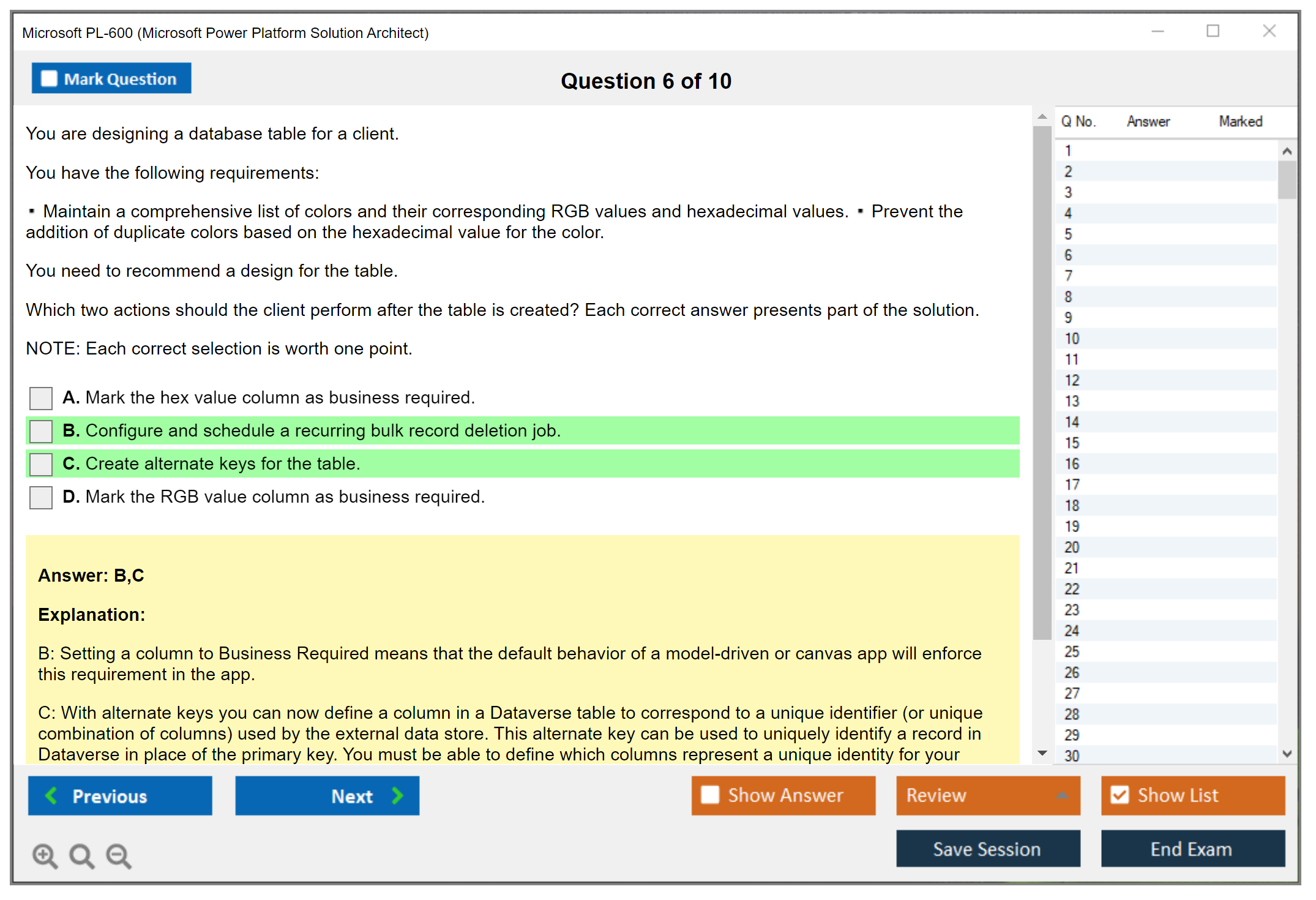Click the green left arrow on Previous

tap(51, 795)
